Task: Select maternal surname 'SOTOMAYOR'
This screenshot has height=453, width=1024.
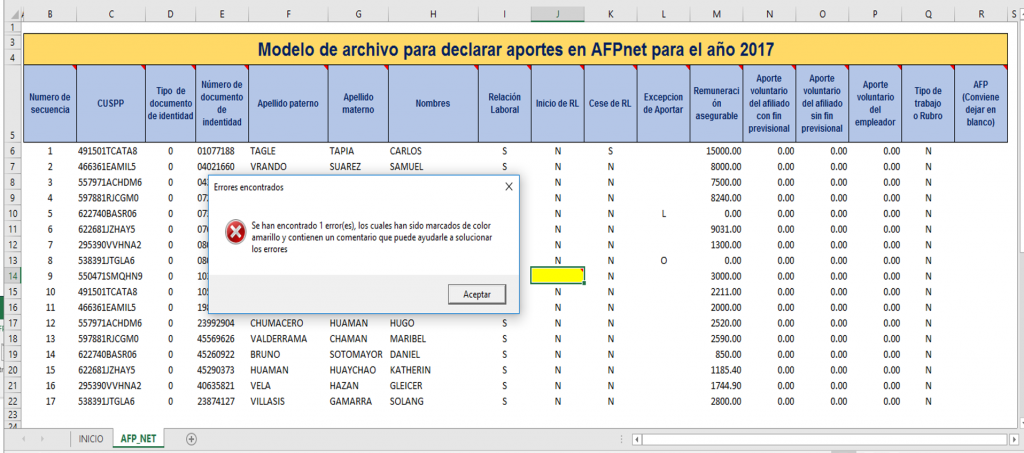Action: 359,354
